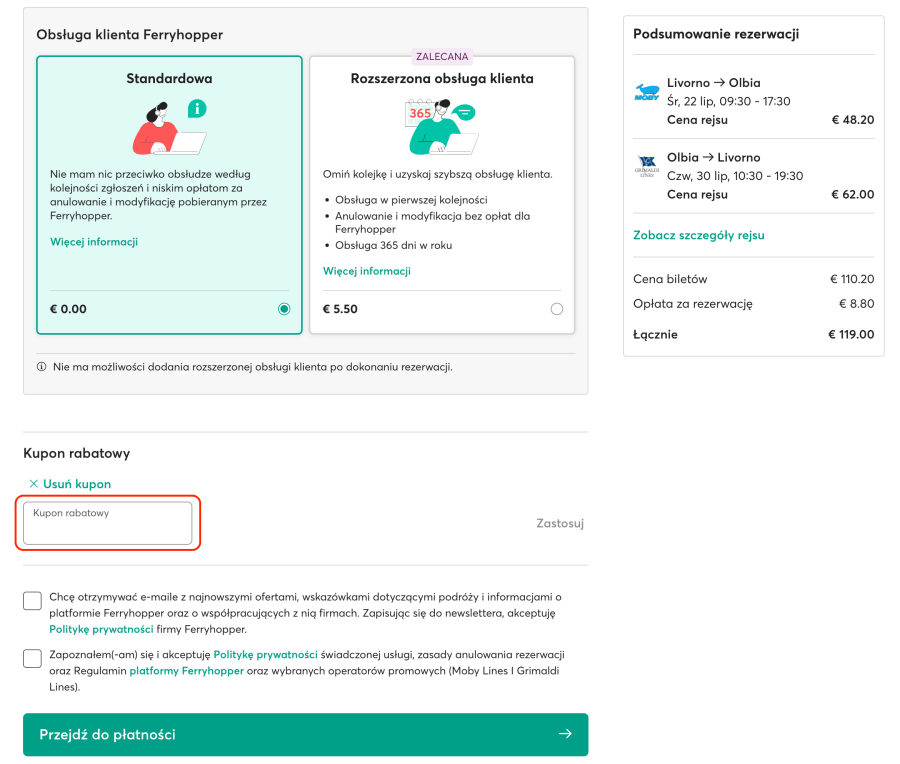Click the € 62.00 fare price
Screen dimensions: 900x764
853,195
